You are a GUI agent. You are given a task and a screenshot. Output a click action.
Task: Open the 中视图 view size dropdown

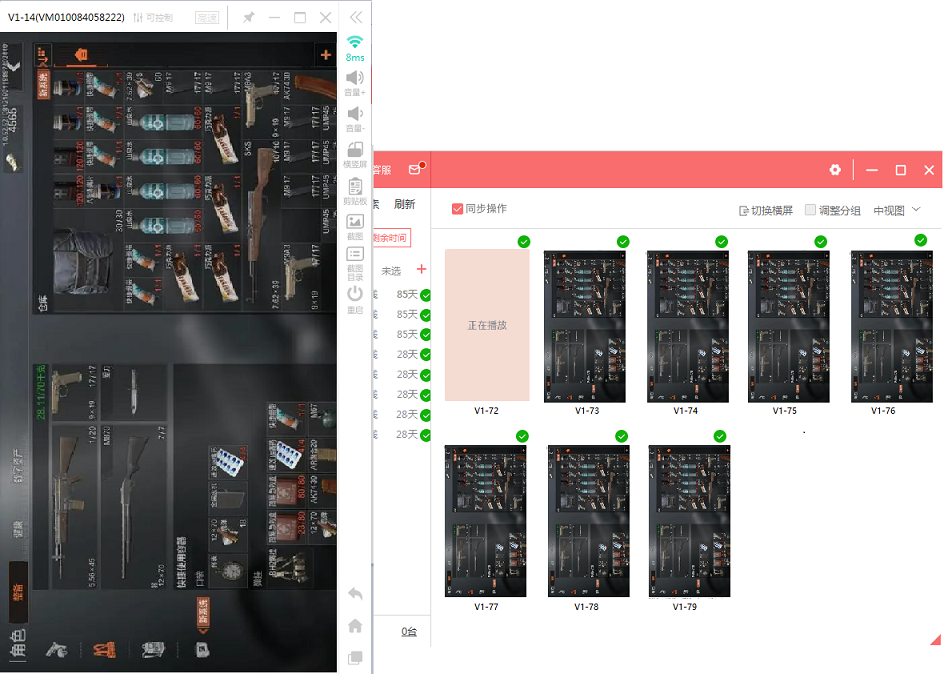click(896, 210)
